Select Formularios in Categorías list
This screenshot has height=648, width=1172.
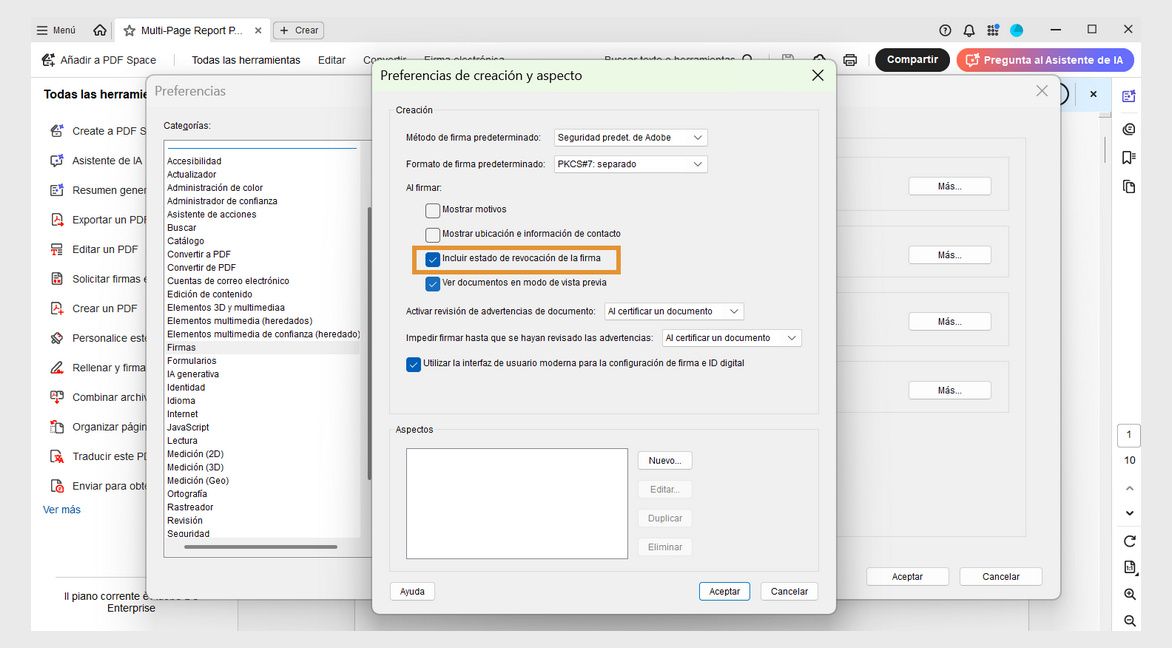click(191, 361)
